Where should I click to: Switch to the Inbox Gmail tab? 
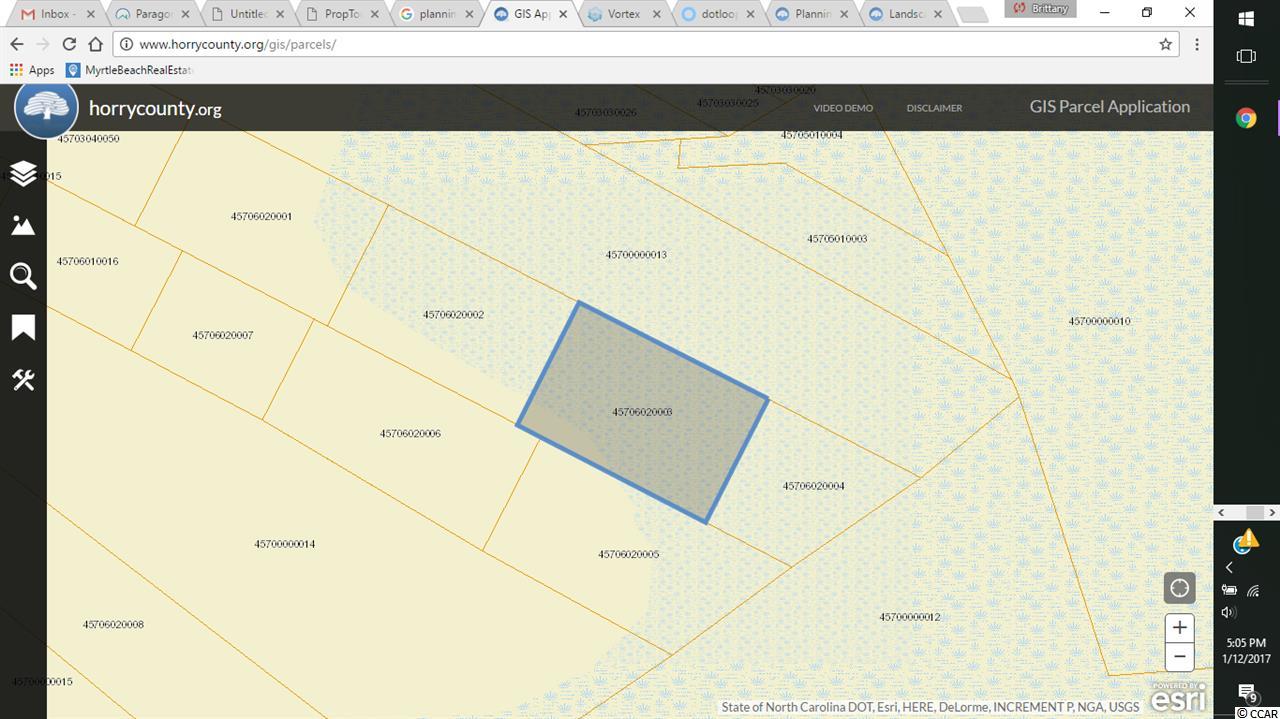[55, 14]
